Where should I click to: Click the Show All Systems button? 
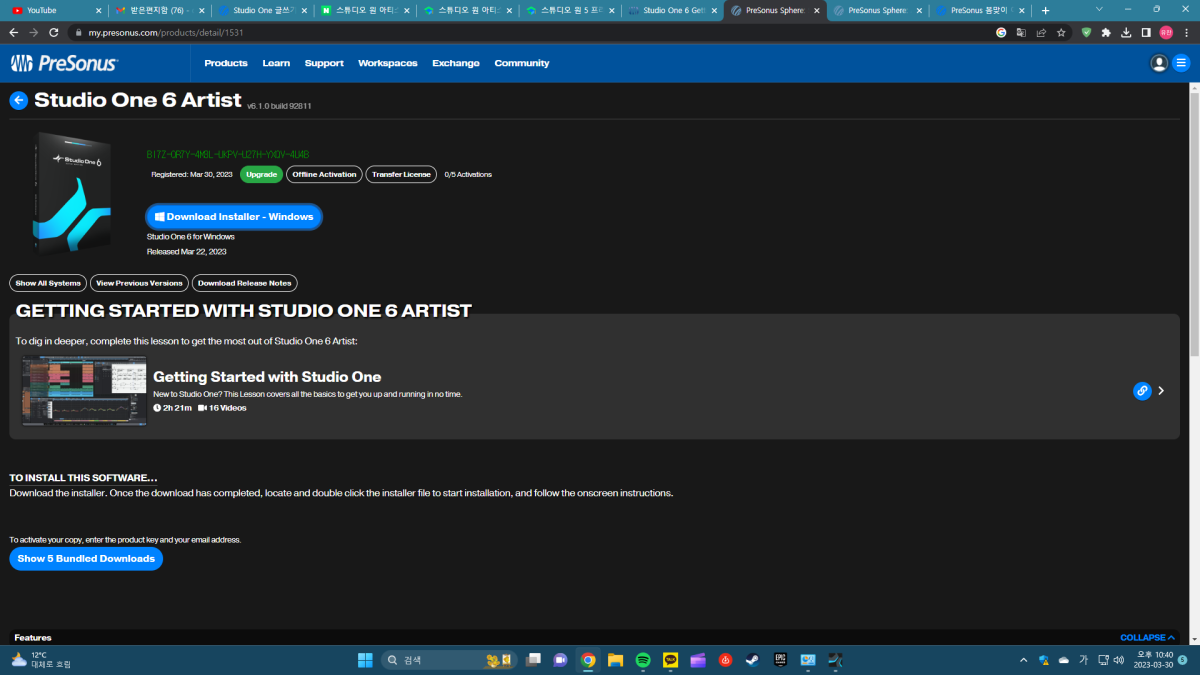click(x=48, y=283)
